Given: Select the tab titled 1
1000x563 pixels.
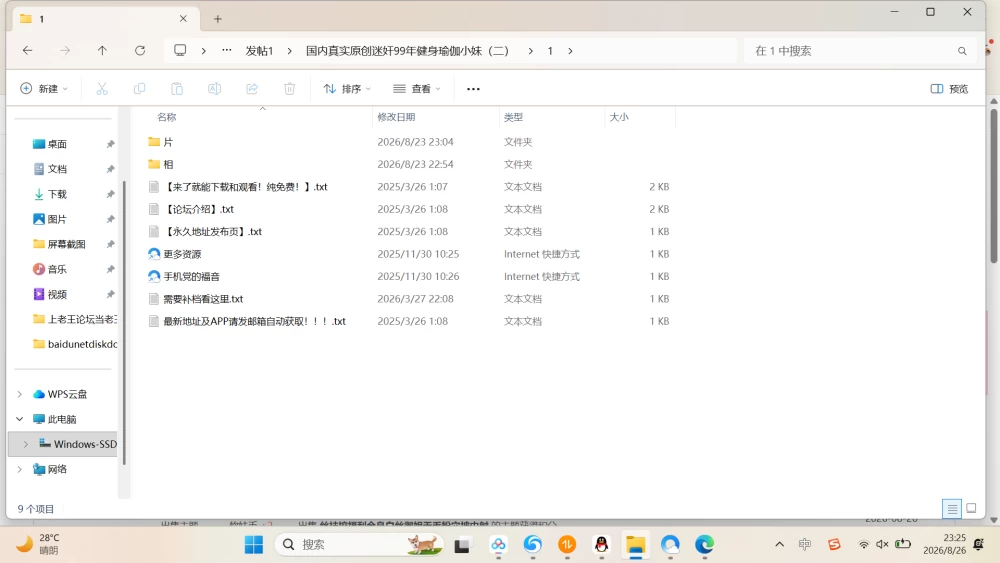Looking at the screenshot, I should click(105, 19).
